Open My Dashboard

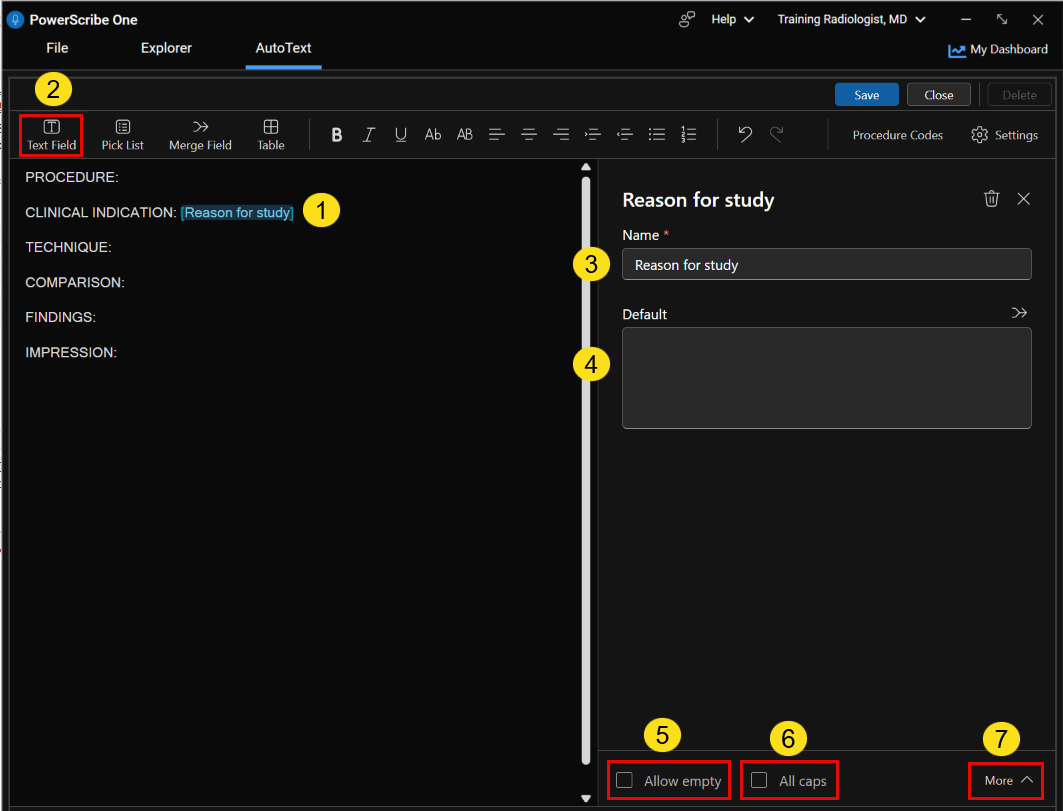tap(998, 50)
